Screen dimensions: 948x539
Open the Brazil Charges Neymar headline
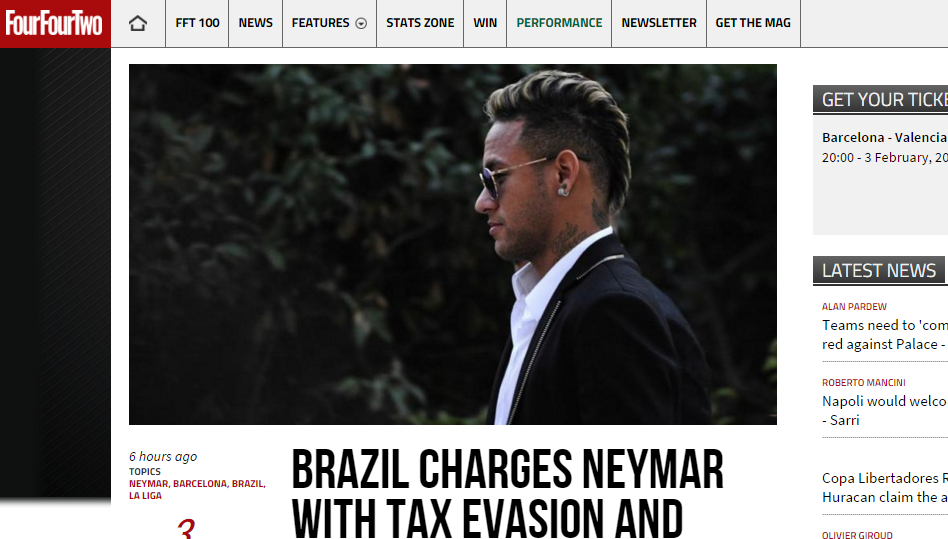click(507, 493)
